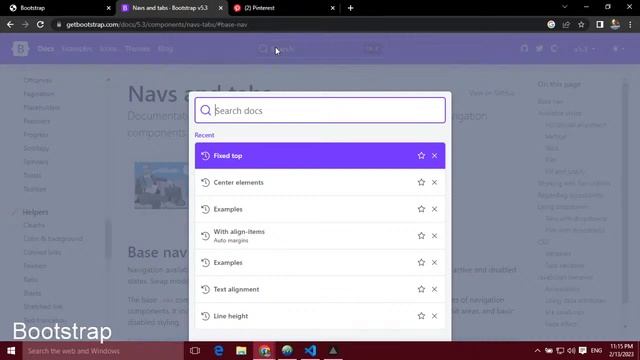Share this page from address bar
Image resolution: width=640 pixels, height=360 pixels.
click(566, 24)
